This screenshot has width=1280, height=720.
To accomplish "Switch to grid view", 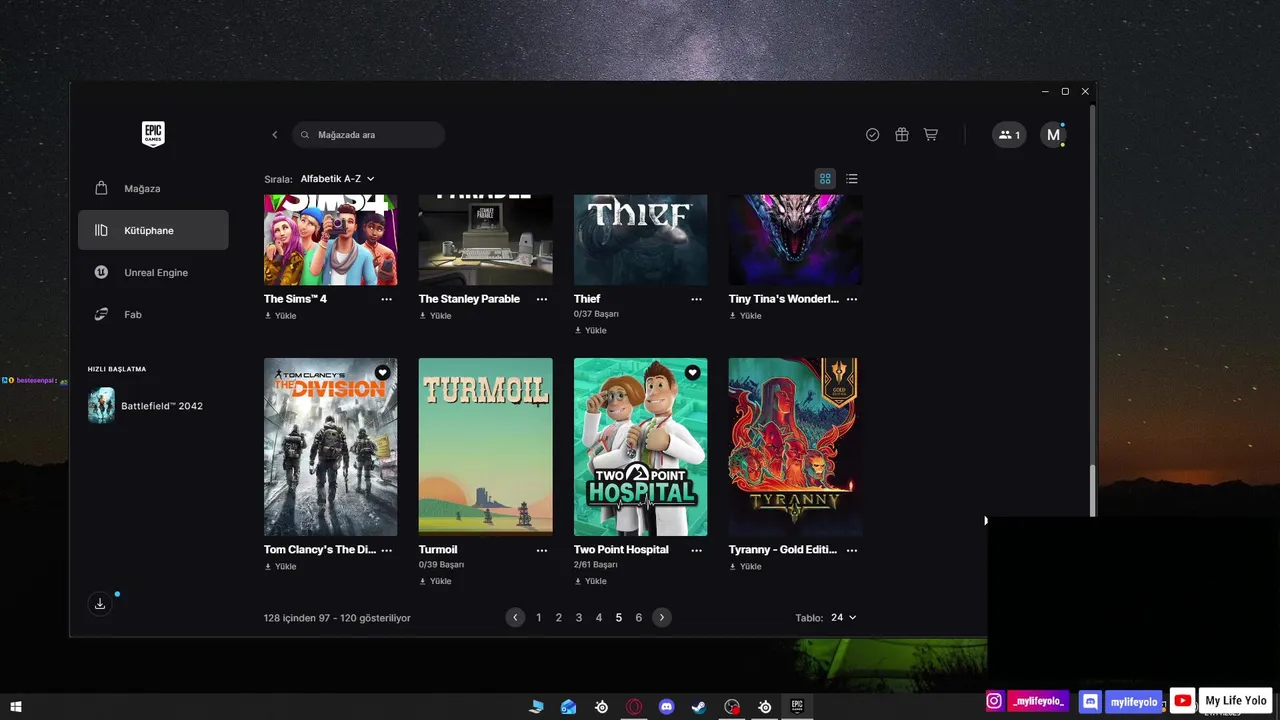I will [x=825, y=179].
